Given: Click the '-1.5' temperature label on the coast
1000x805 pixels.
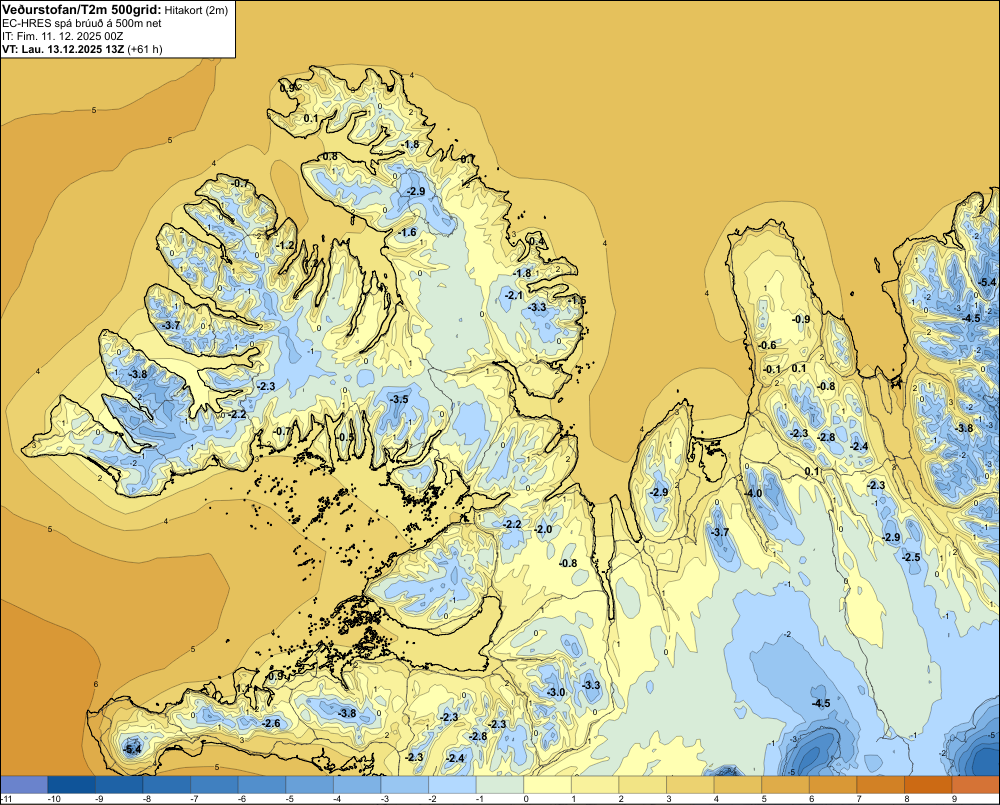Looking at the screenshot, I should (x=577, y=300).
